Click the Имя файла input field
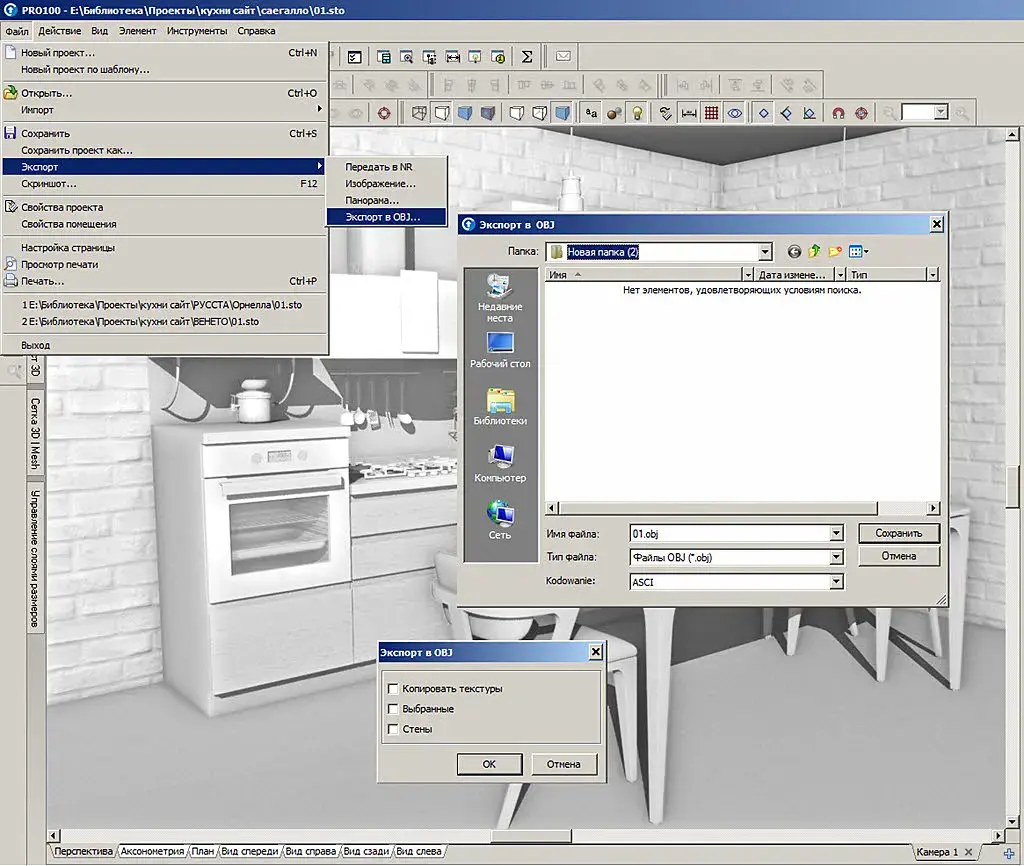 tap(729, 534)
